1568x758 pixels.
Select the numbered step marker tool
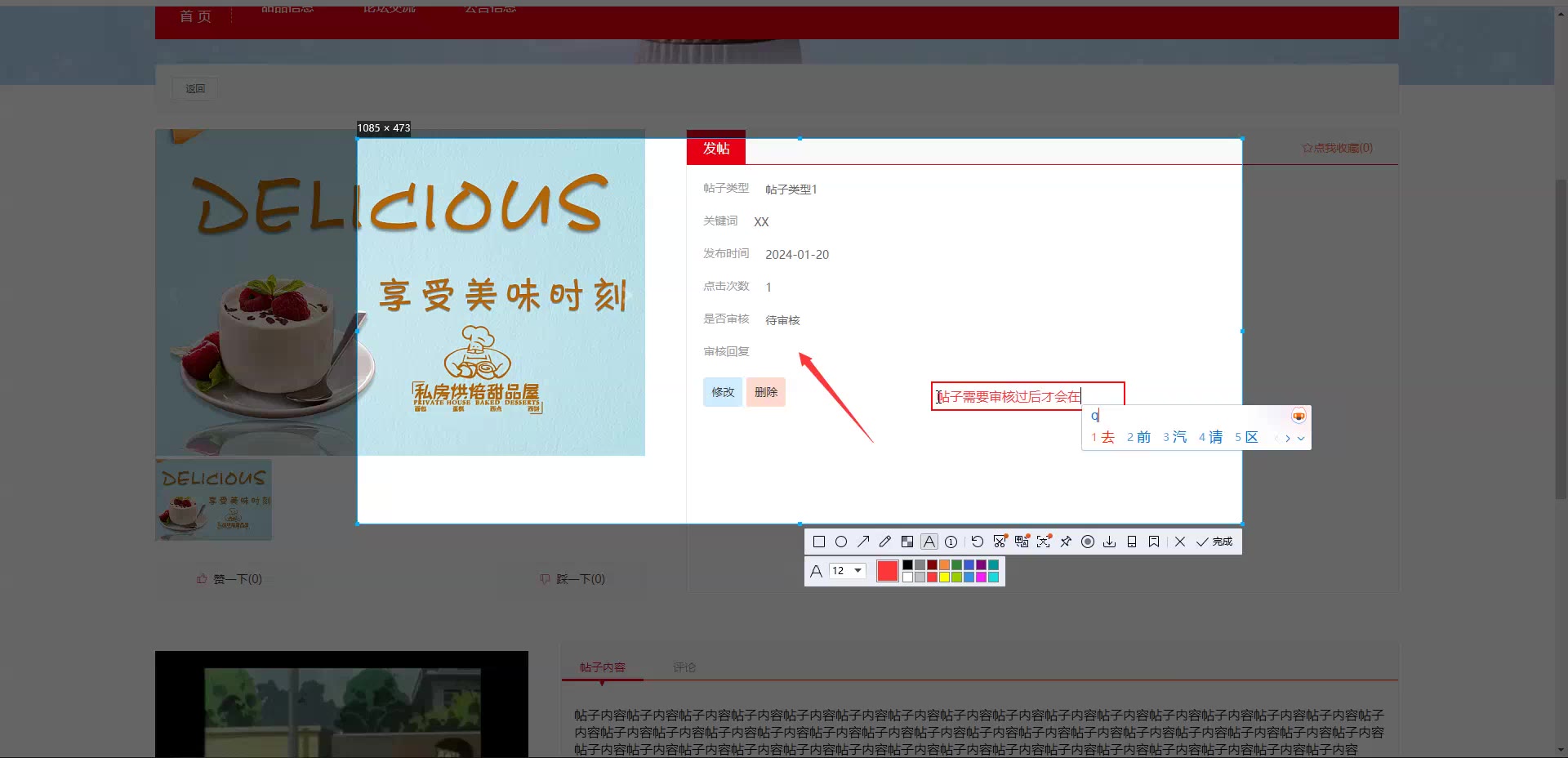pyautogui.click(x=951, y=542)
